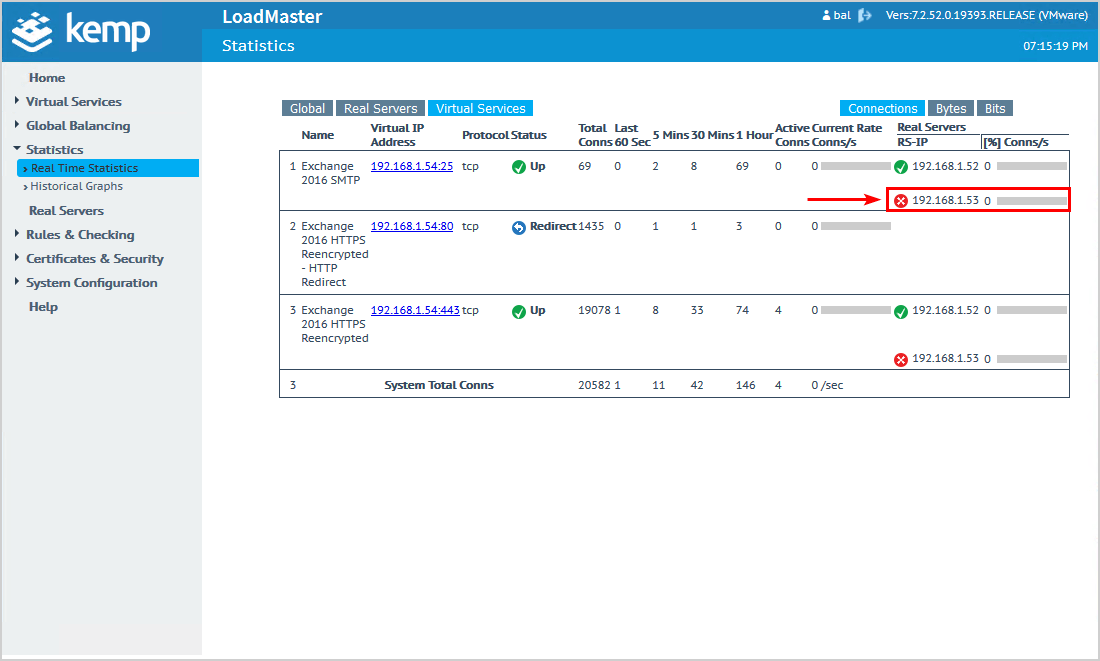The height and width of the screenshot is (661, 1100).
Task: Click total conns value "19078"
Action: click(x=594, y=310)
